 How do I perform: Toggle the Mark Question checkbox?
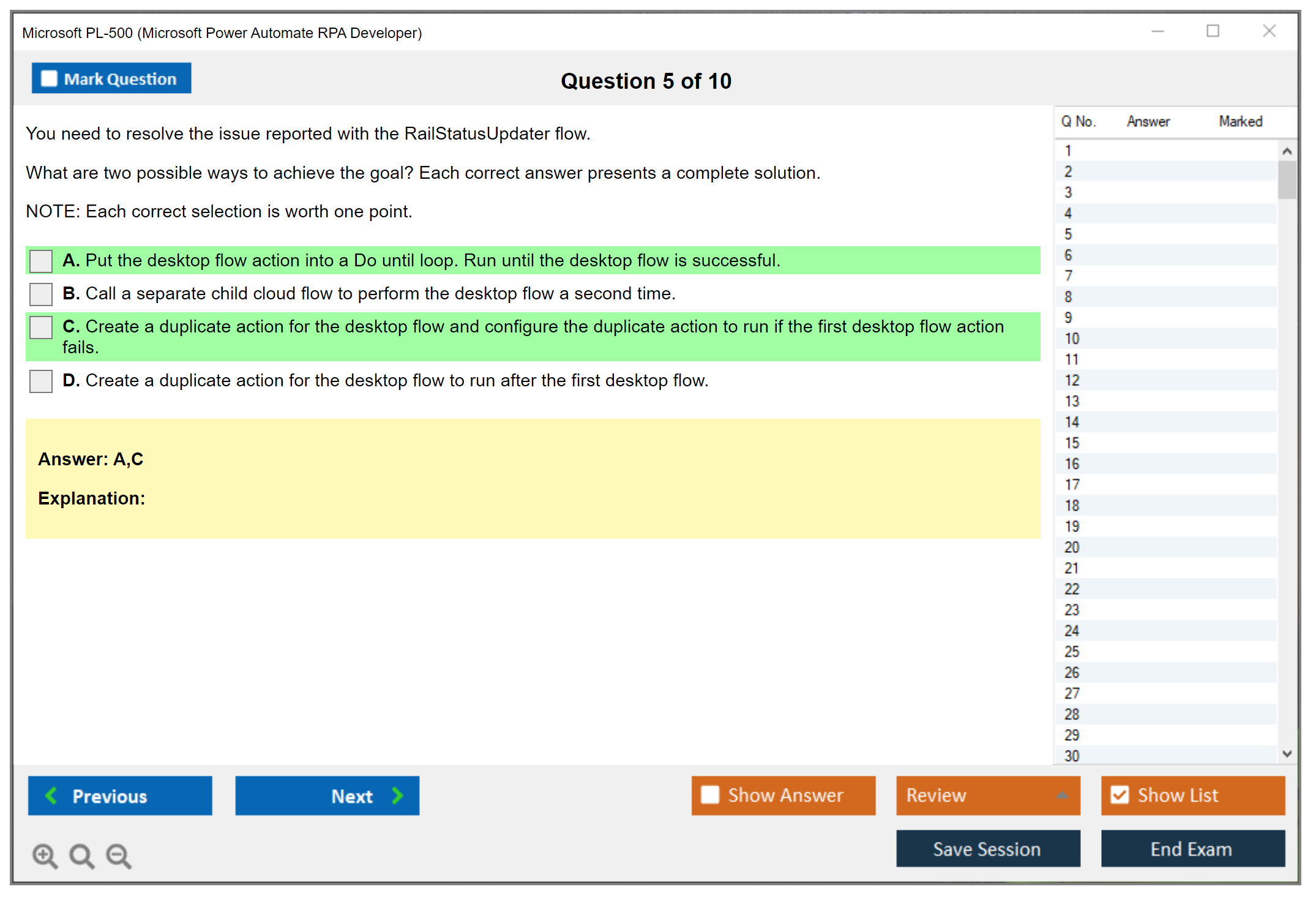(x=49, y=78)
